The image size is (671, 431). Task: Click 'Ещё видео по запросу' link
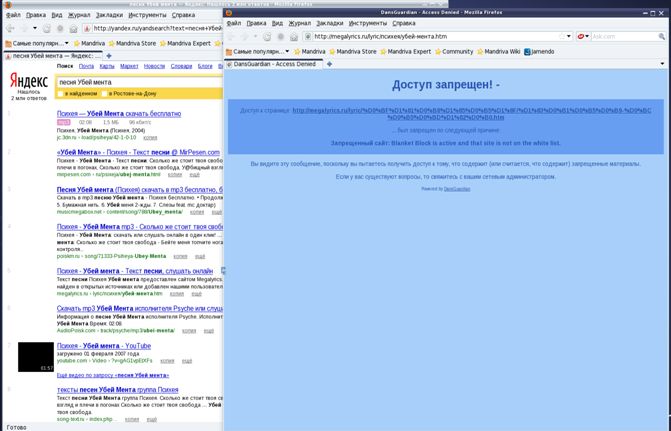tap(113, 375)
